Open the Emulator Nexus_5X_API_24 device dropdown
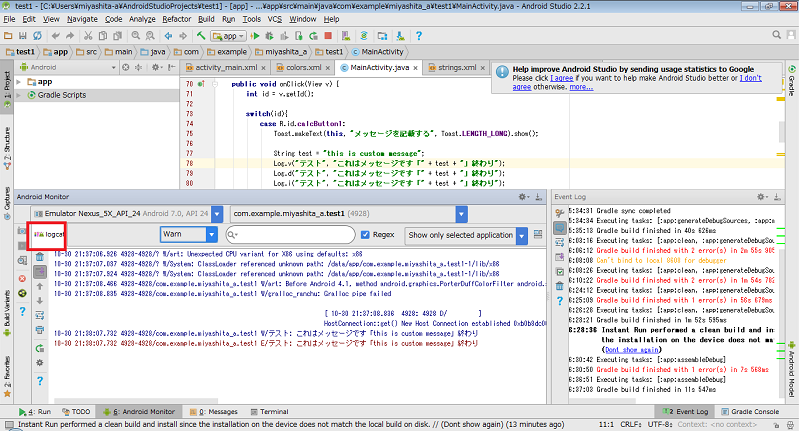The width and height of the screenshot is (800, 431). (126, 214)
